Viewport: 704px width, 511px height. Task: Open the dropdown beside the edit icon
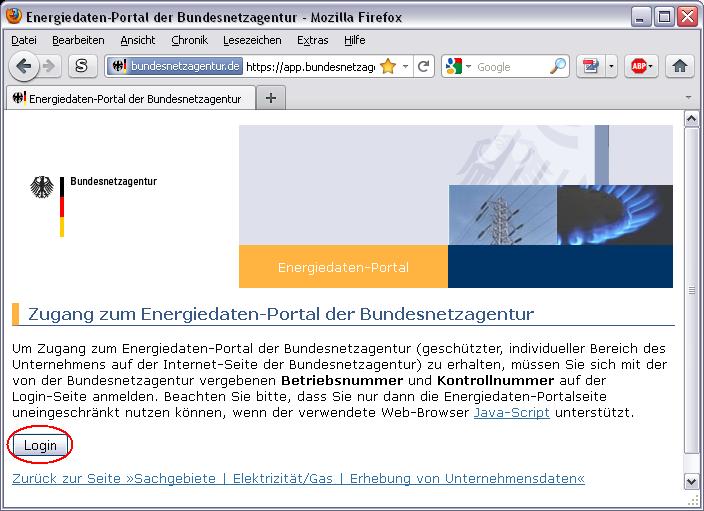pos(611,66)
